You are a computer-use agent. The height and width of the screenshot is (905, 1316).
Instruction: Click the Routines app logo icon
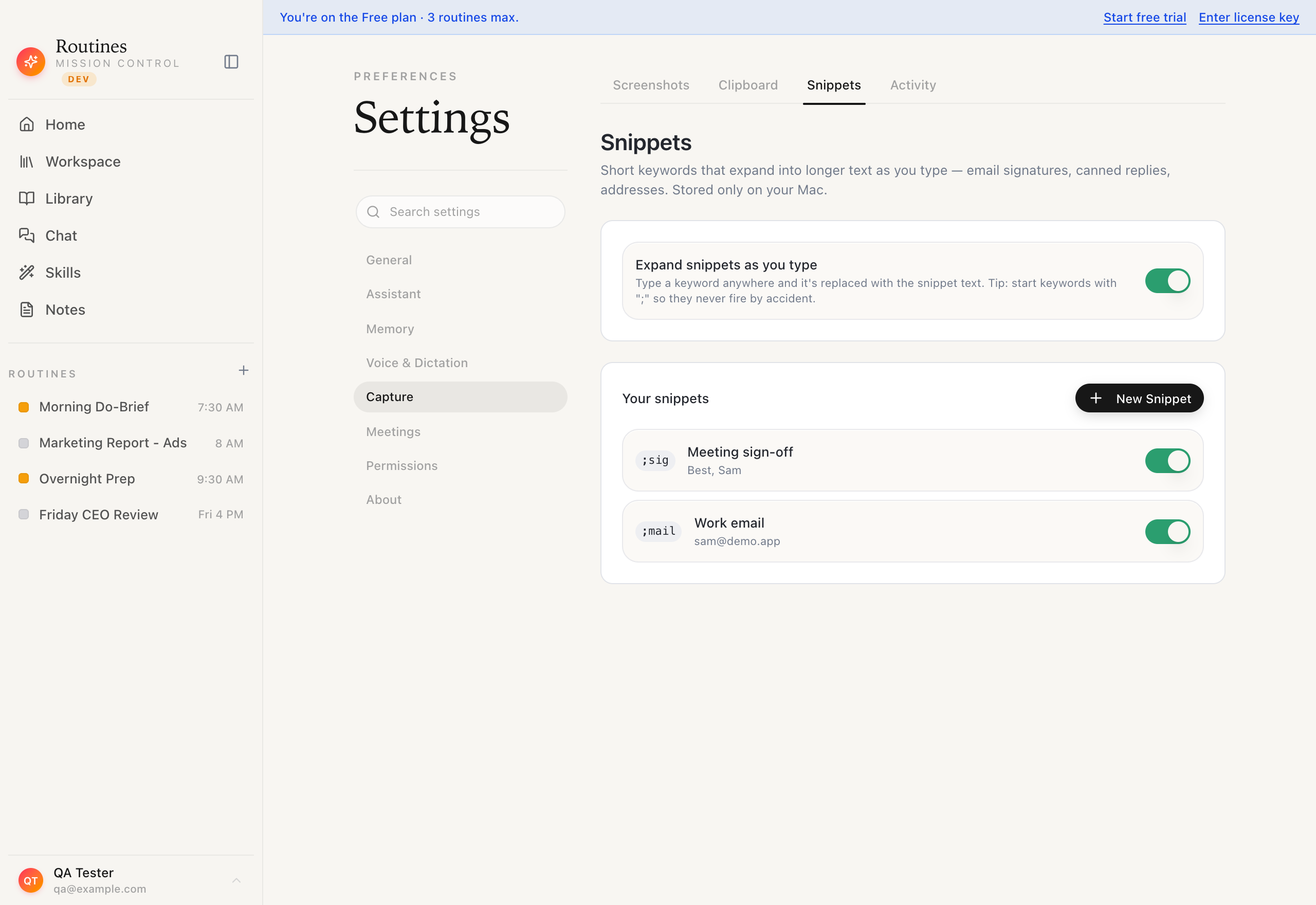[x=31, y=61]
